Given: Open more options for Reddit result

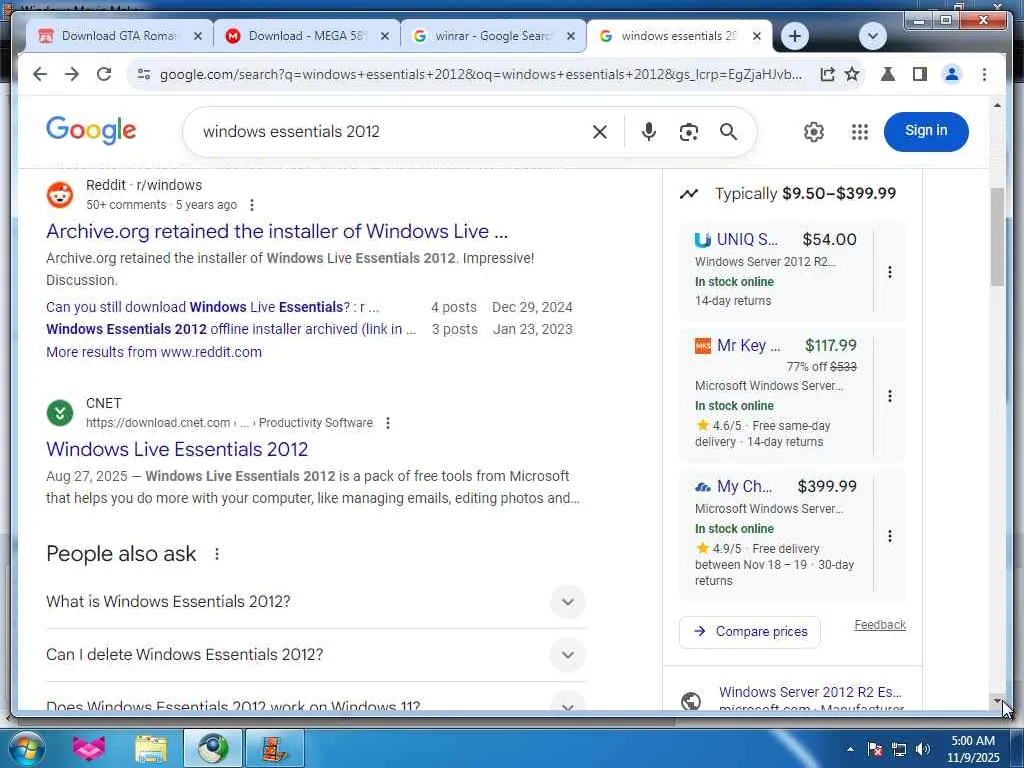Looking at the screenshot, I should coord(252,205).
